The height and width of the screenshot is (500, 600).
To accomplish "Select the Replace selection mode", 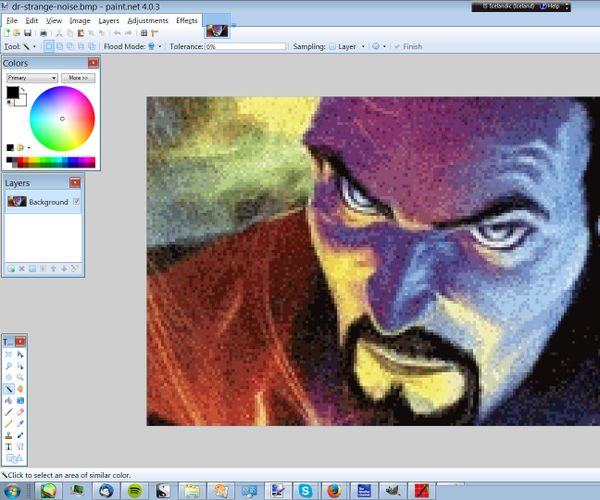I will coord(49,47).
